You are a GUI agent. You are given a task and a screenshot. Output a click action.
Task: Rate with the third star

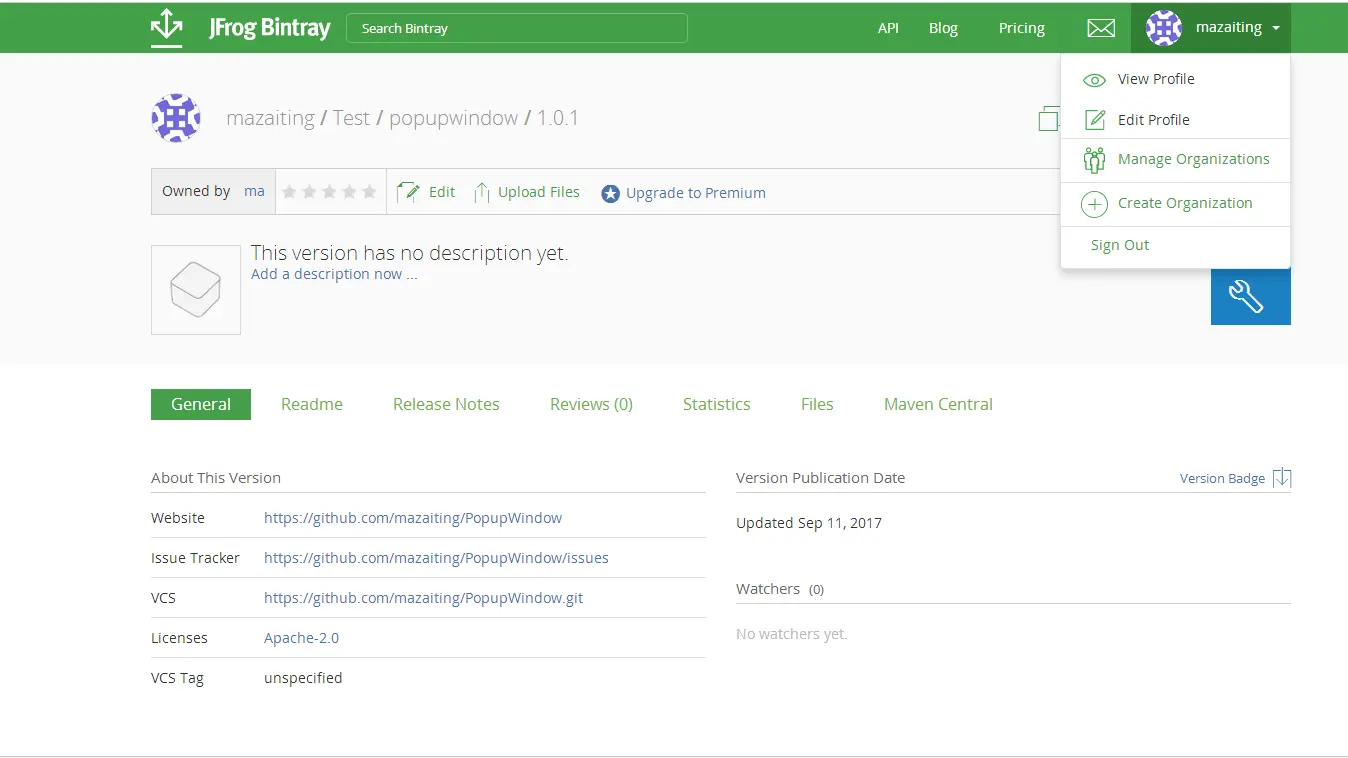(x=329, y=192)
